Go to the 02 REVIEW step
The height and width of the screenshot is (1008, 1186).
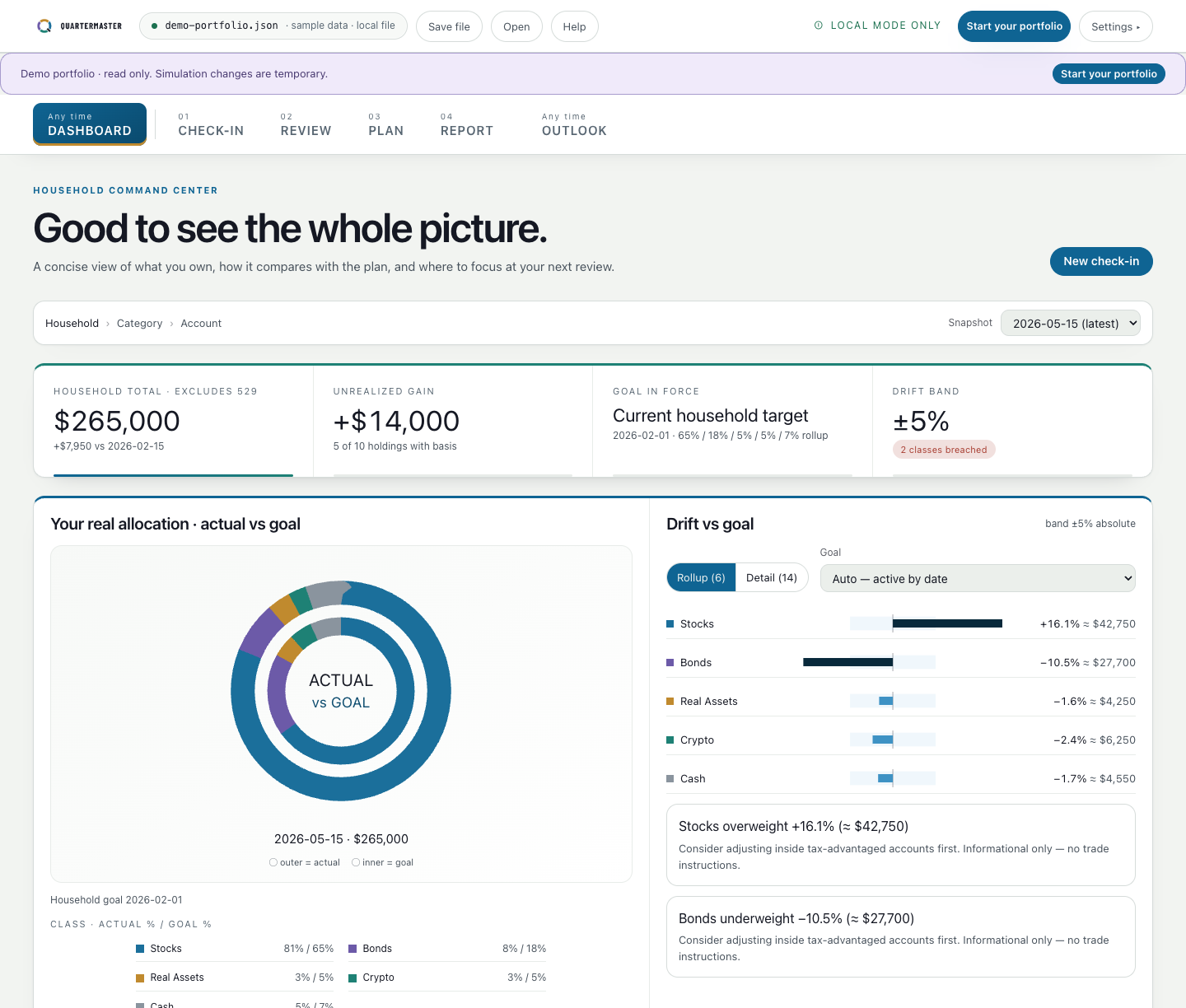306,124
